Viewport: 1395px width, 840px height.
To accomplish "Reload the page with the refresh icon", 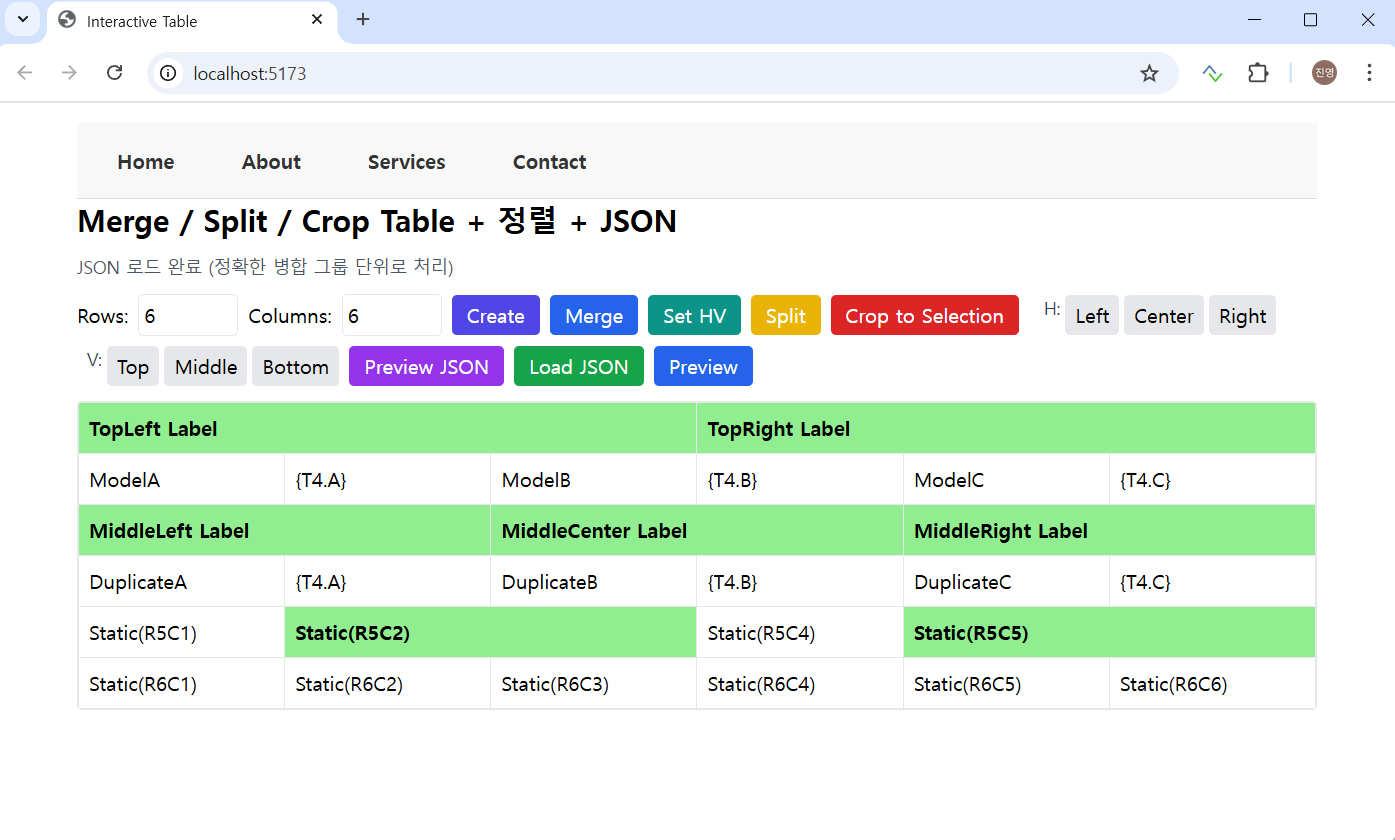I will 115,73.
